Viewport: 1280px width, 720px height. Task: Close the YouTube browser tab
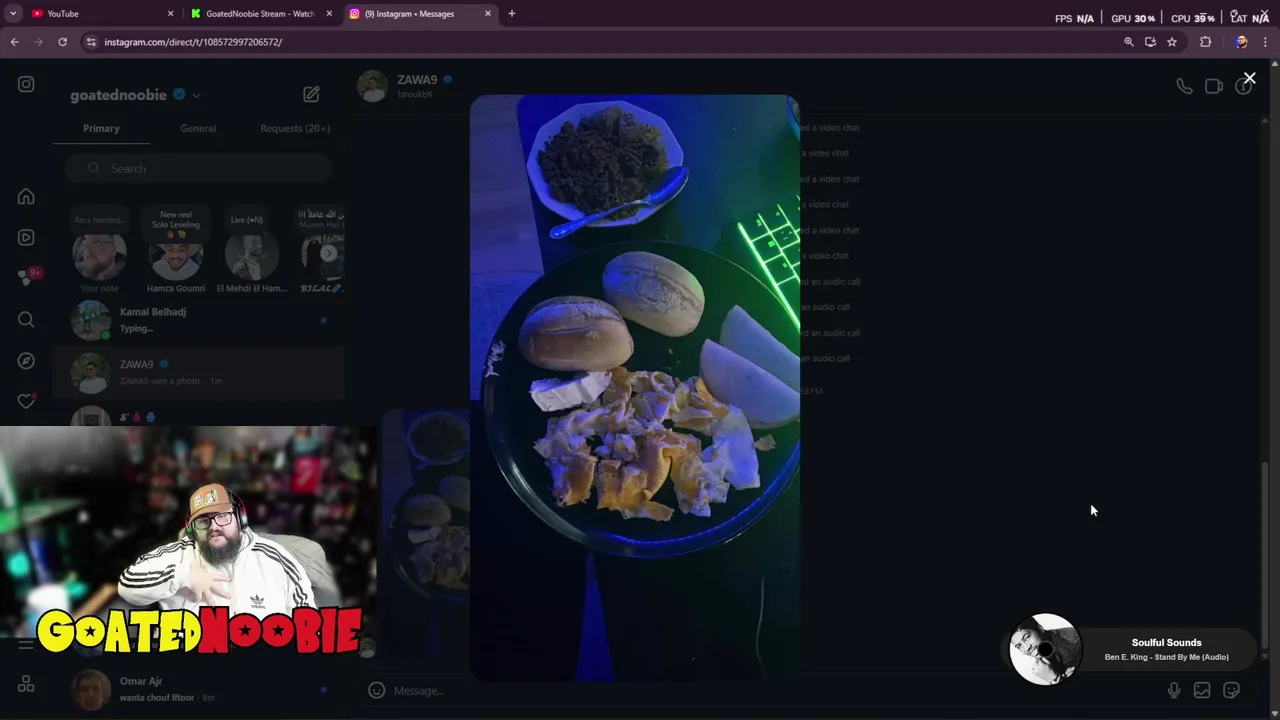[170, 14]
